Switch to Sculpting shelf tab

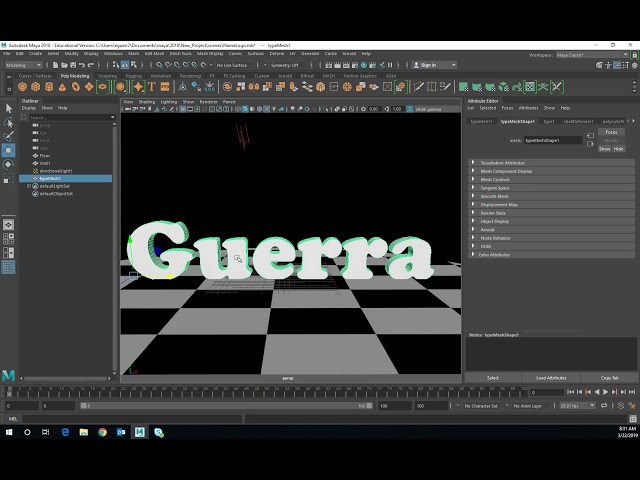tap(107, 76)
